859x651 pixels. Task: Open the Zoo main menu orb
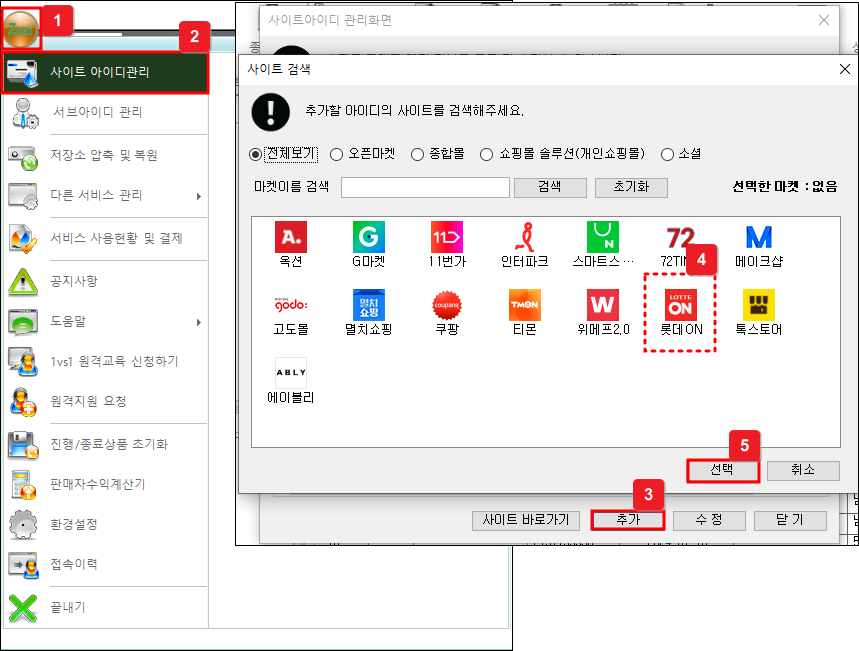21,30
